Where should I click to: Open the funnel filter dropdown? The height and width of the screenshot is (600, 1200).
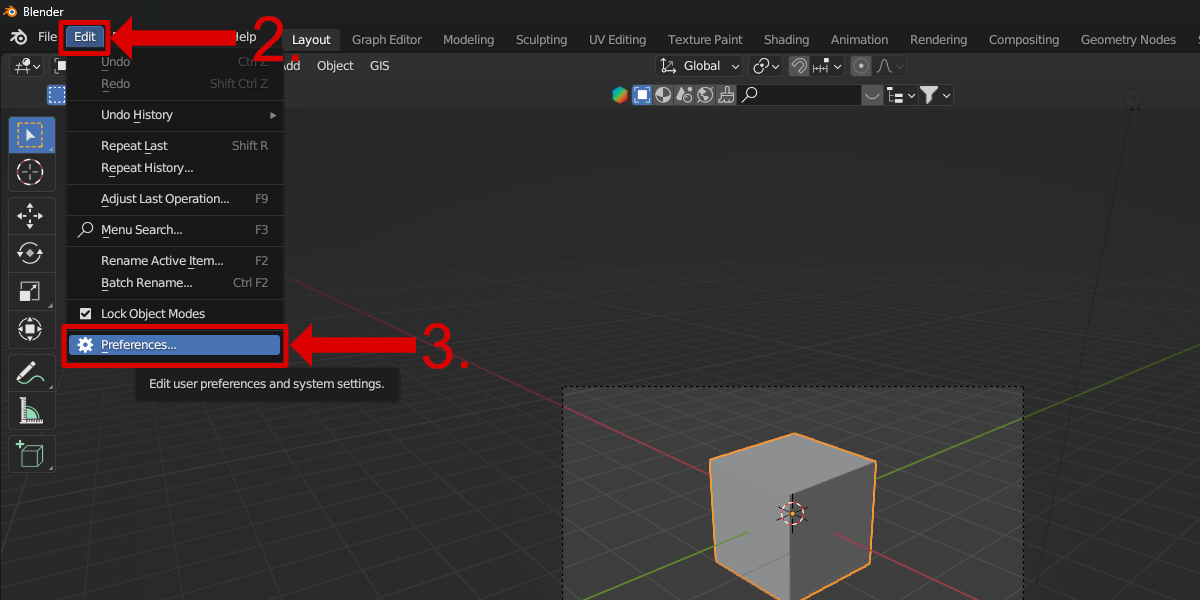936,95
